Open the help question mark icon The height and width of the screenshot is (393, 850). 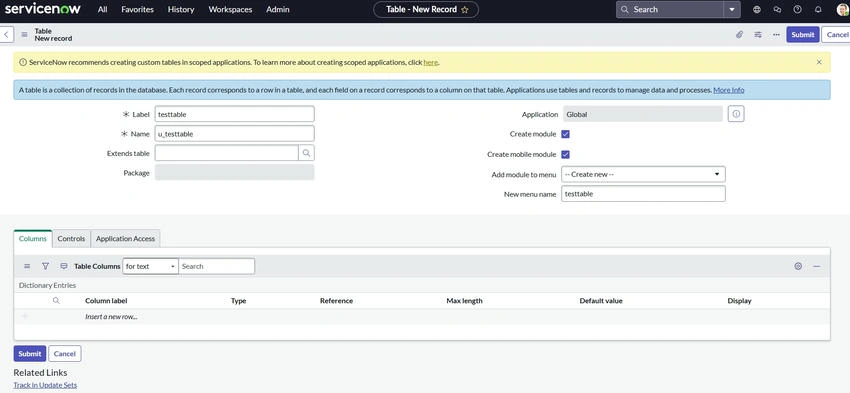click(797, 10)
